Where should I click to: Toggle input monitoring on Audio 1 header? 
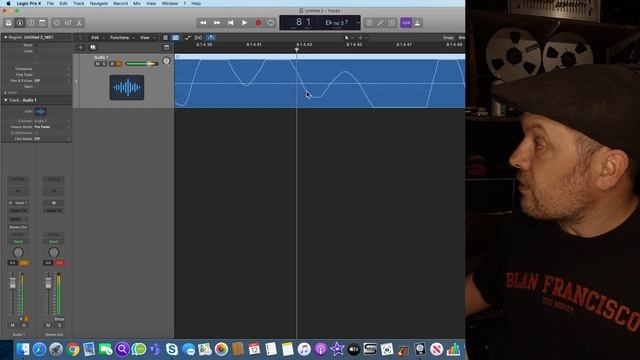(x=119, y=64)
